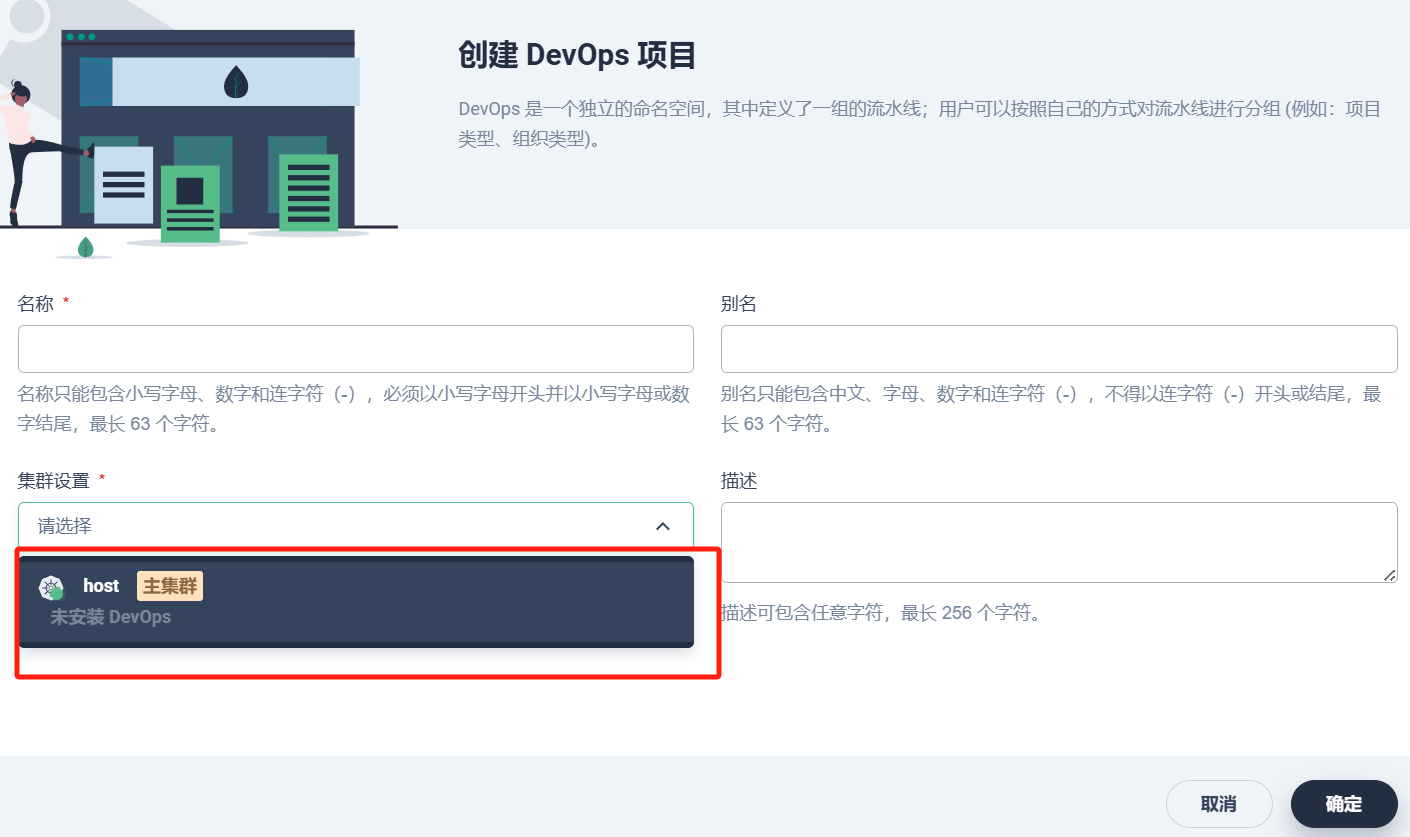
Task: Click the 取消 cancel button
Action: (1219, 804)
